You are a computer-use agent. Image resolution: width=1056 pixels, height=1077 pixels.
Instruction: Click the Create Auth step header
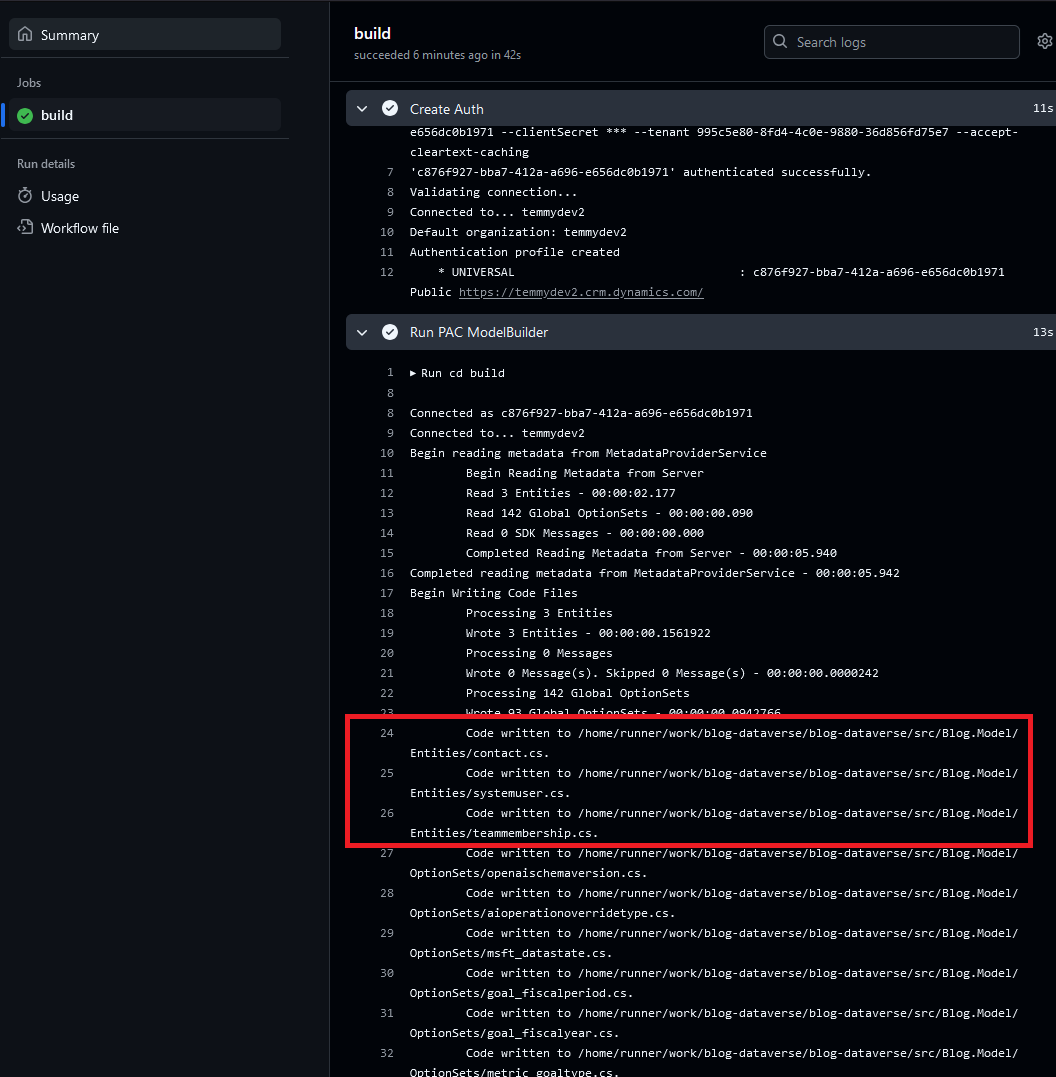pos(701,109)
